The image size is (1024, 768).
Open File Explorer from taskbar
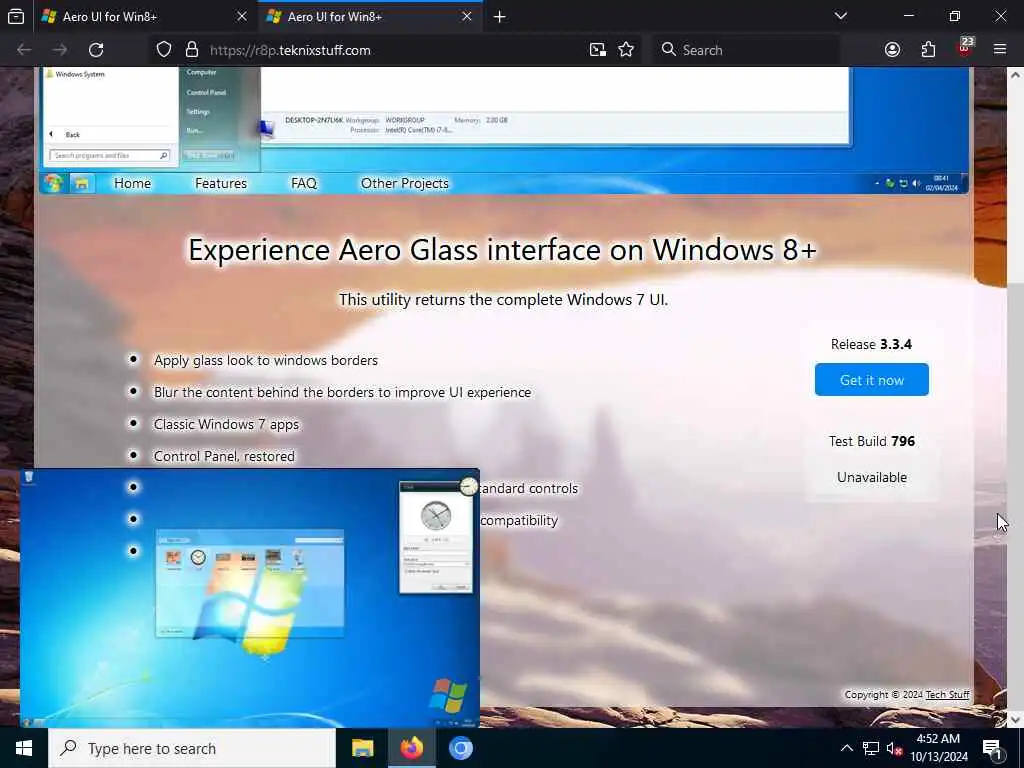pos(362,748)
